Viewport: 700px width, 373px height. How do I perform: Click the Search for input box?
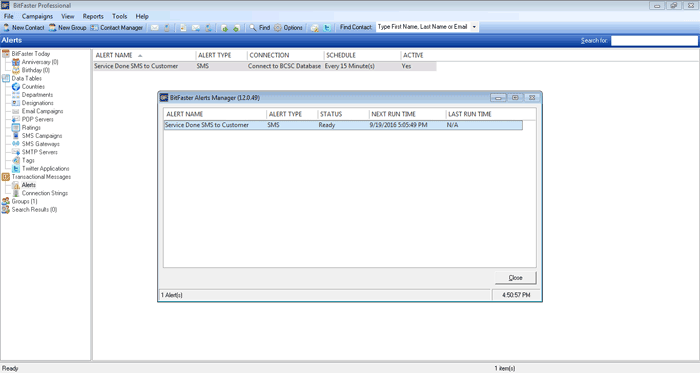pyautogui.click(x=654, y=41)
